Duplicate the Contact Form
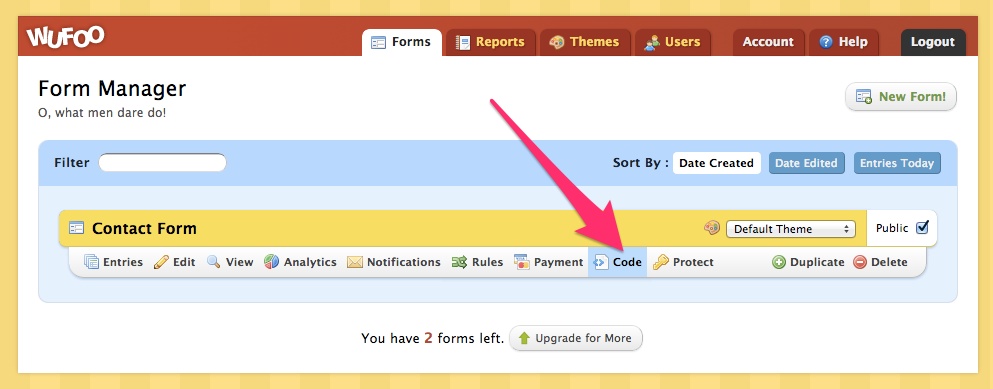 (x=808, y=262)
